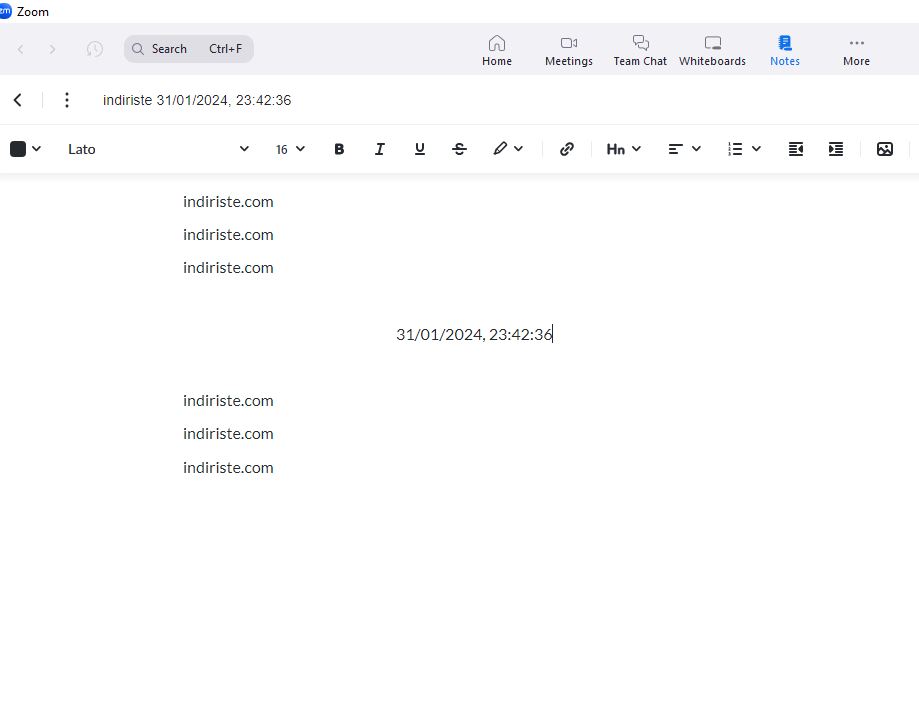Viewport: 919px width, 724px height.
Task: Expand the text color dropdown arrow
Action: pos(36,149)
